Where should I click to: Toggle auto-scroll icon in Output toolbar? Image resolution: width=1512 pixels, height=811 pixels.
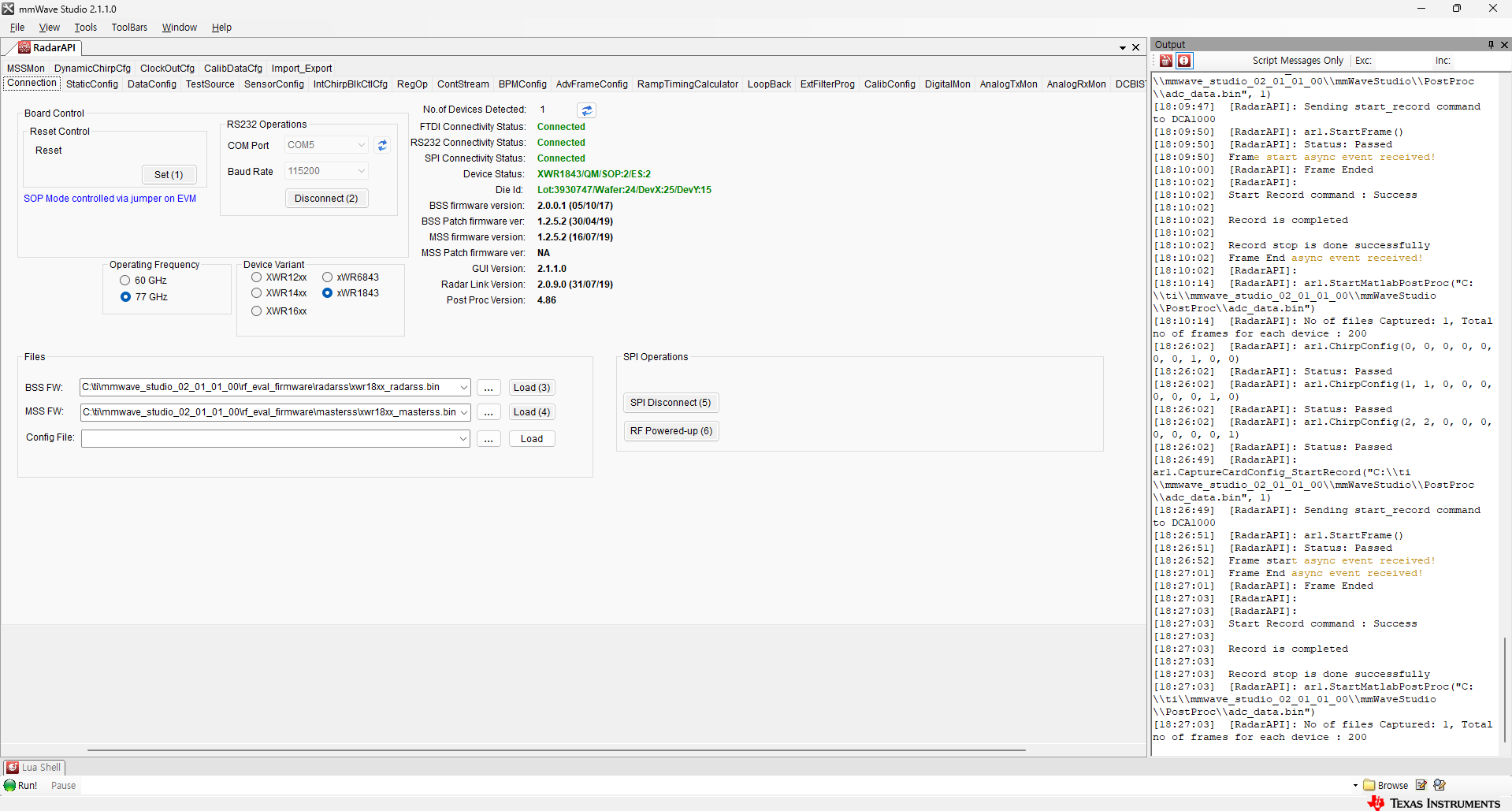coord(1184,61)
